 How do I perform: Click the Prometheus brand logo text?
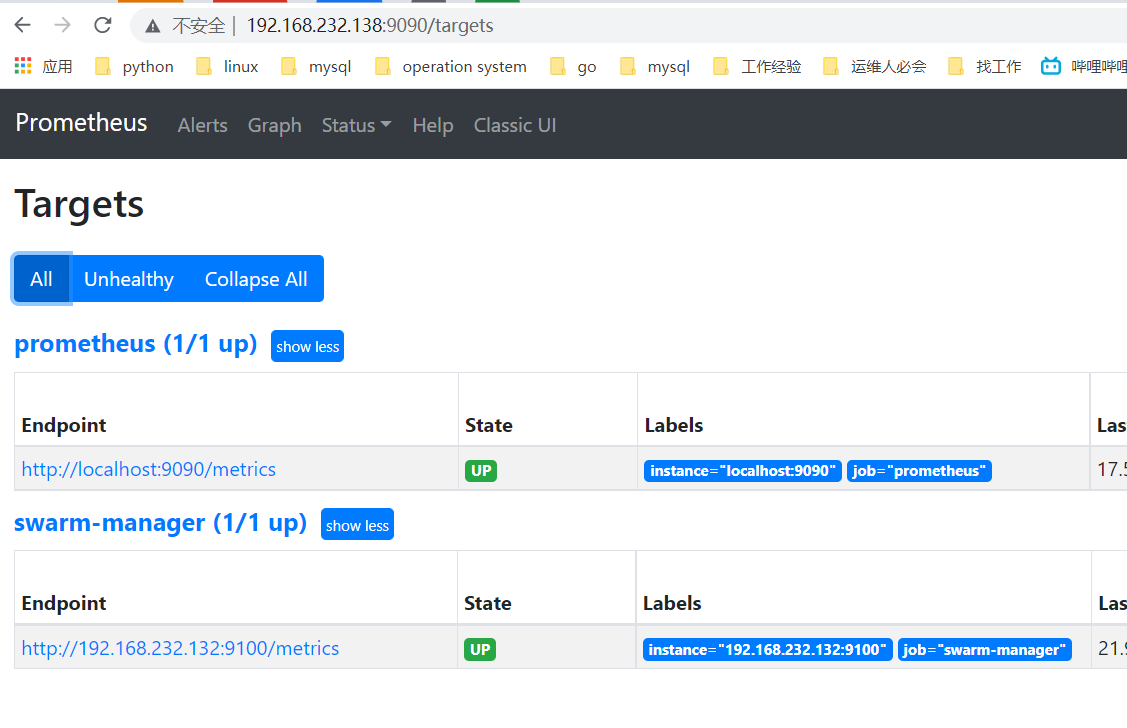point(81,123)
